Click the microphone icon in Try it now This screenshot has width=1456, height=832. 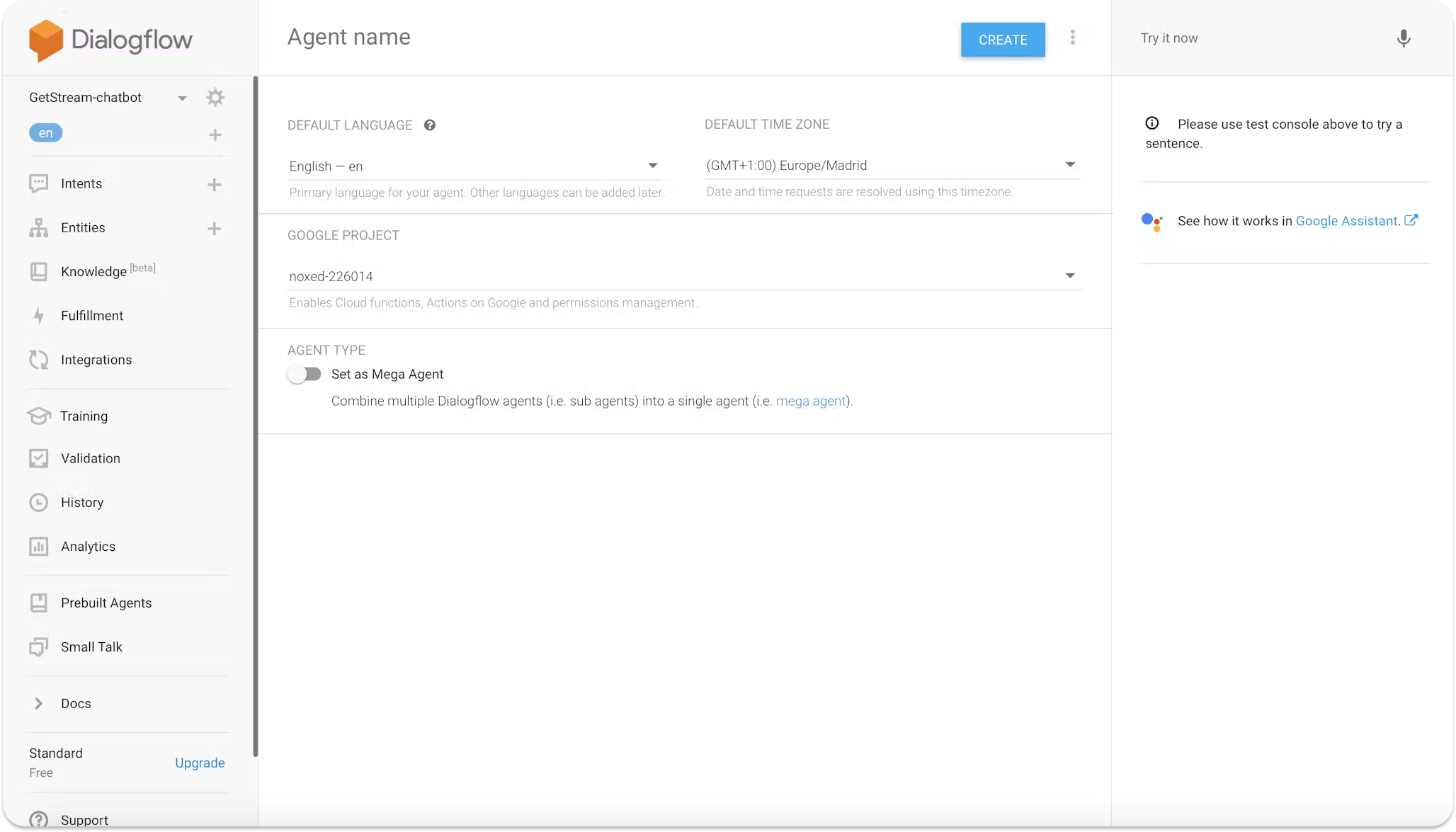pos(1403,38)
